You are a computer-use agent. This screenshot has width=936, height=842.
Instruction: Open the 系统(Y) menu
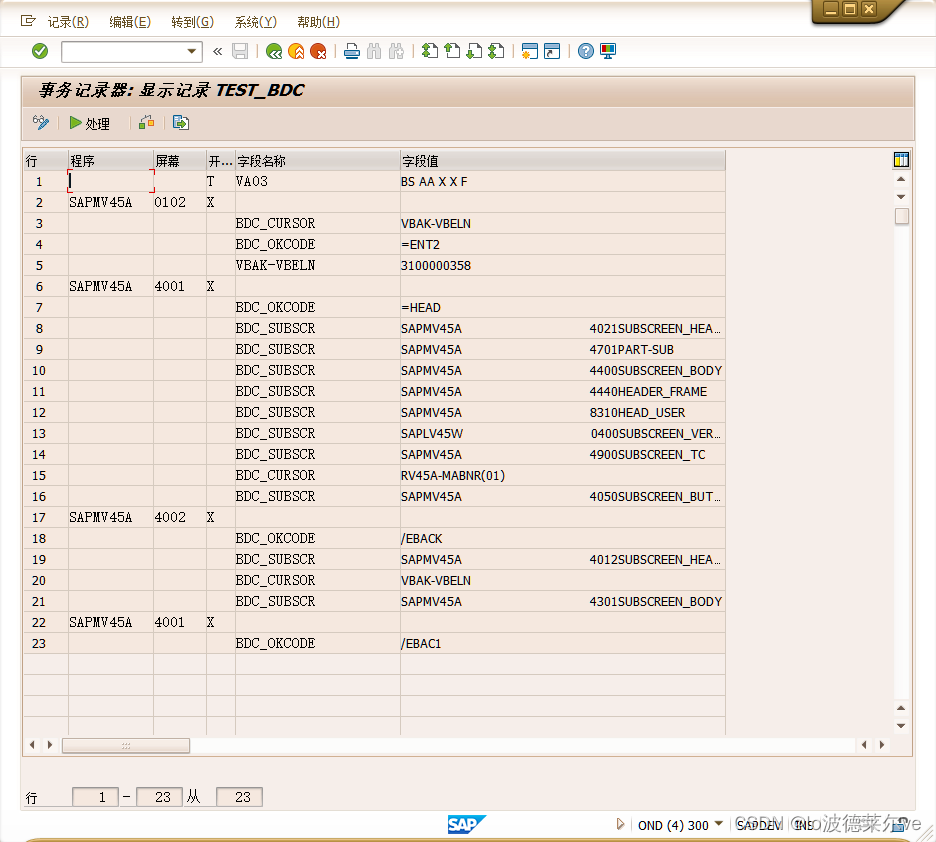(252, 21)
